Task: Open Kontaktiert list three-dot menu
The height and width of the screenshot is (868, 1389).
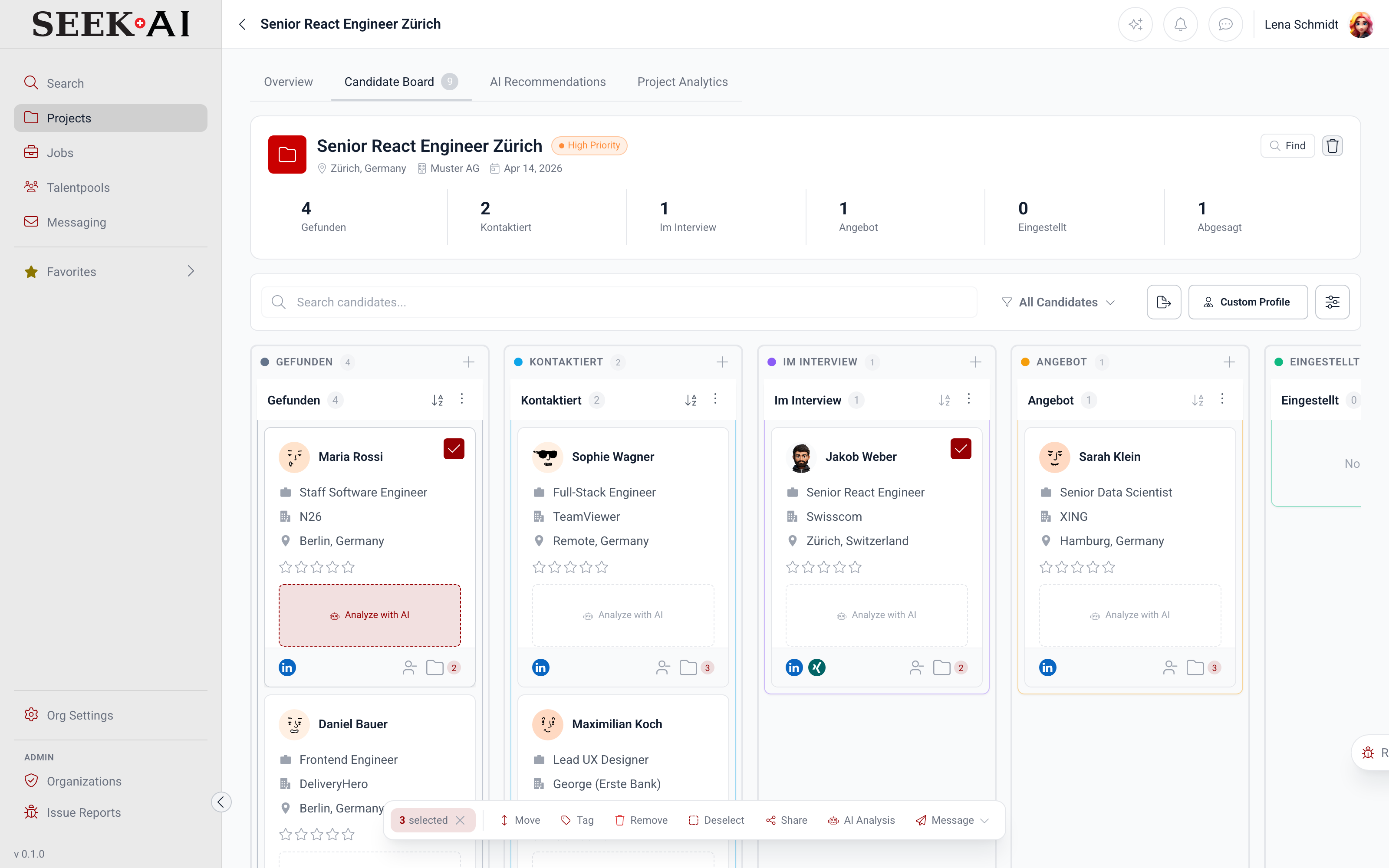Action: 715,399
